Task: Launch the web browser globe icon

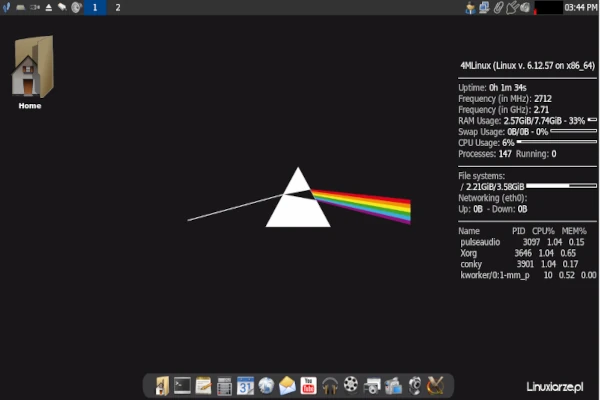Action: [x=266, y=385]
